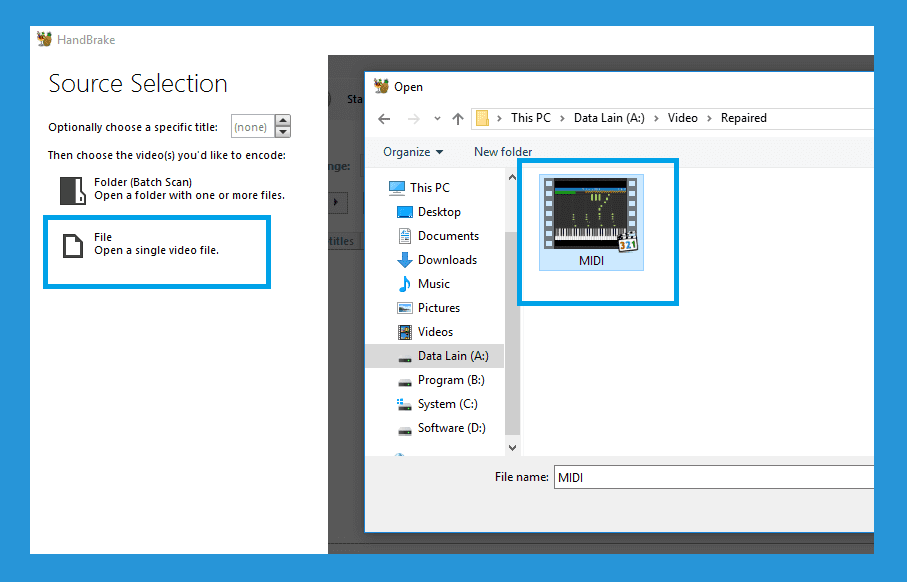The image size is (907, 582).
Task: Click the HandBrake icon in Open dialog title
Action: (x=381, y=86)
